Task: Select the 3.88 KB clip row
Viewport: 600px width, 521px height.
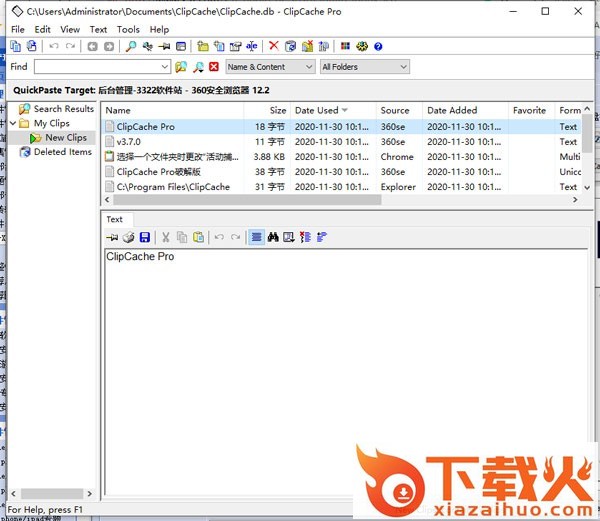Action: coord(342,157)
